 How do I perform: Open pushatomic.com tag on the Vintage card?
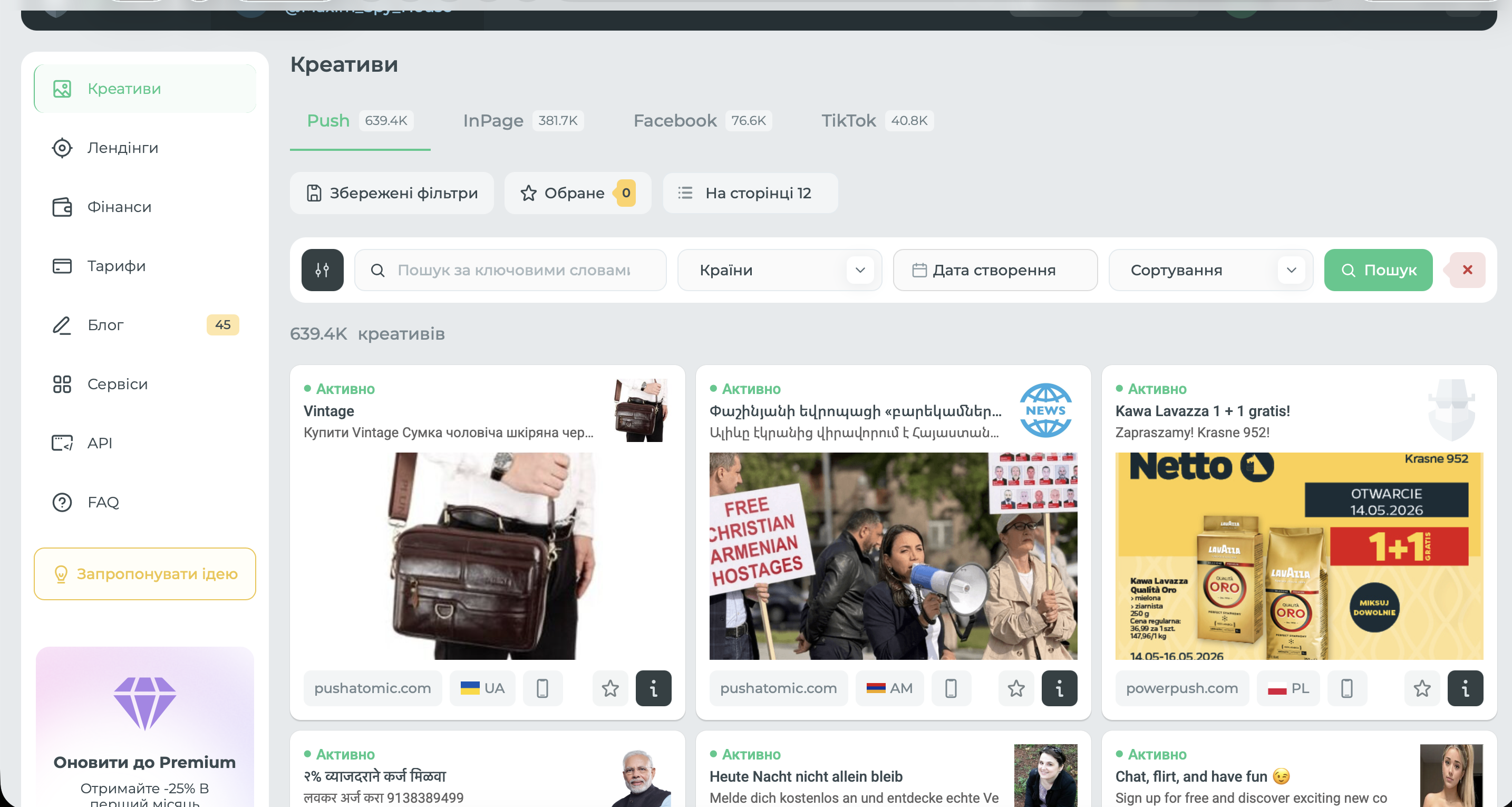tap(373, 688)
